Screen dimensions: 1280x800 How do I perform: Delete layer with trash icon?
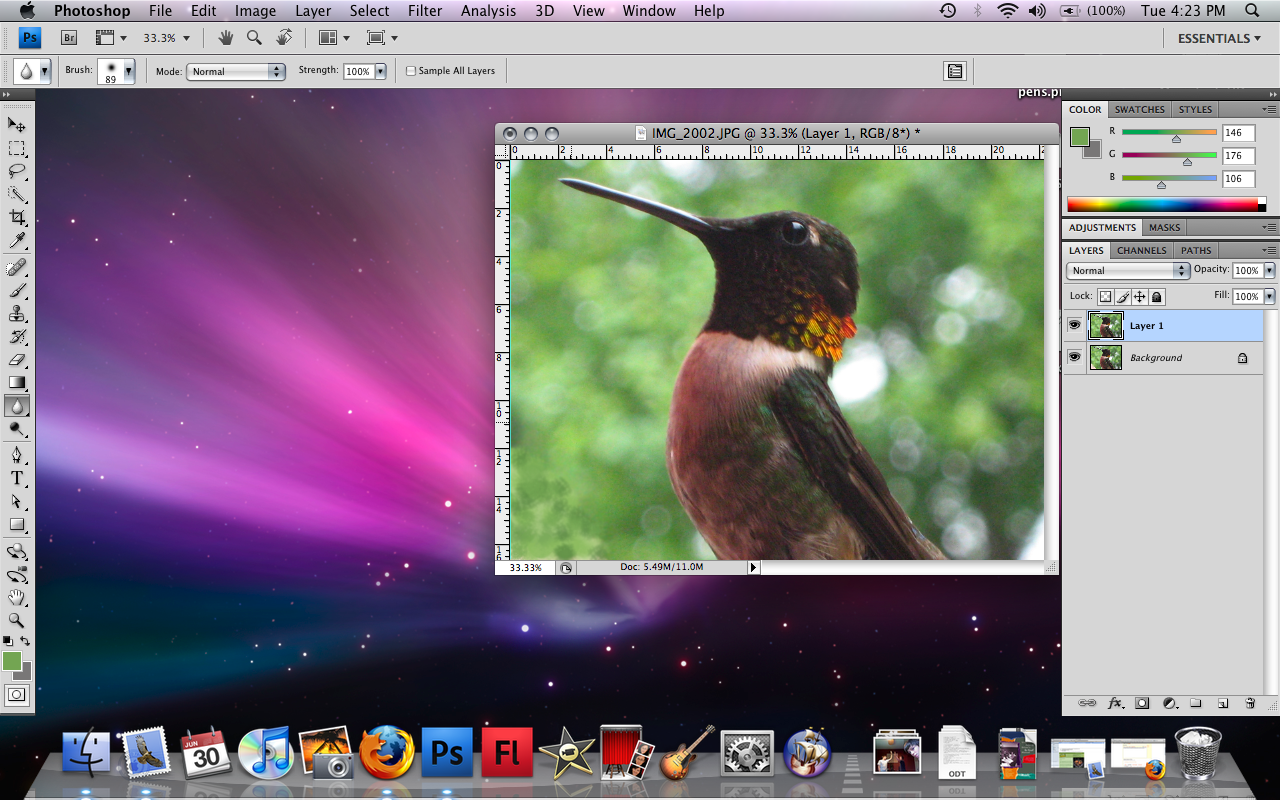[x=1249, y=703]
